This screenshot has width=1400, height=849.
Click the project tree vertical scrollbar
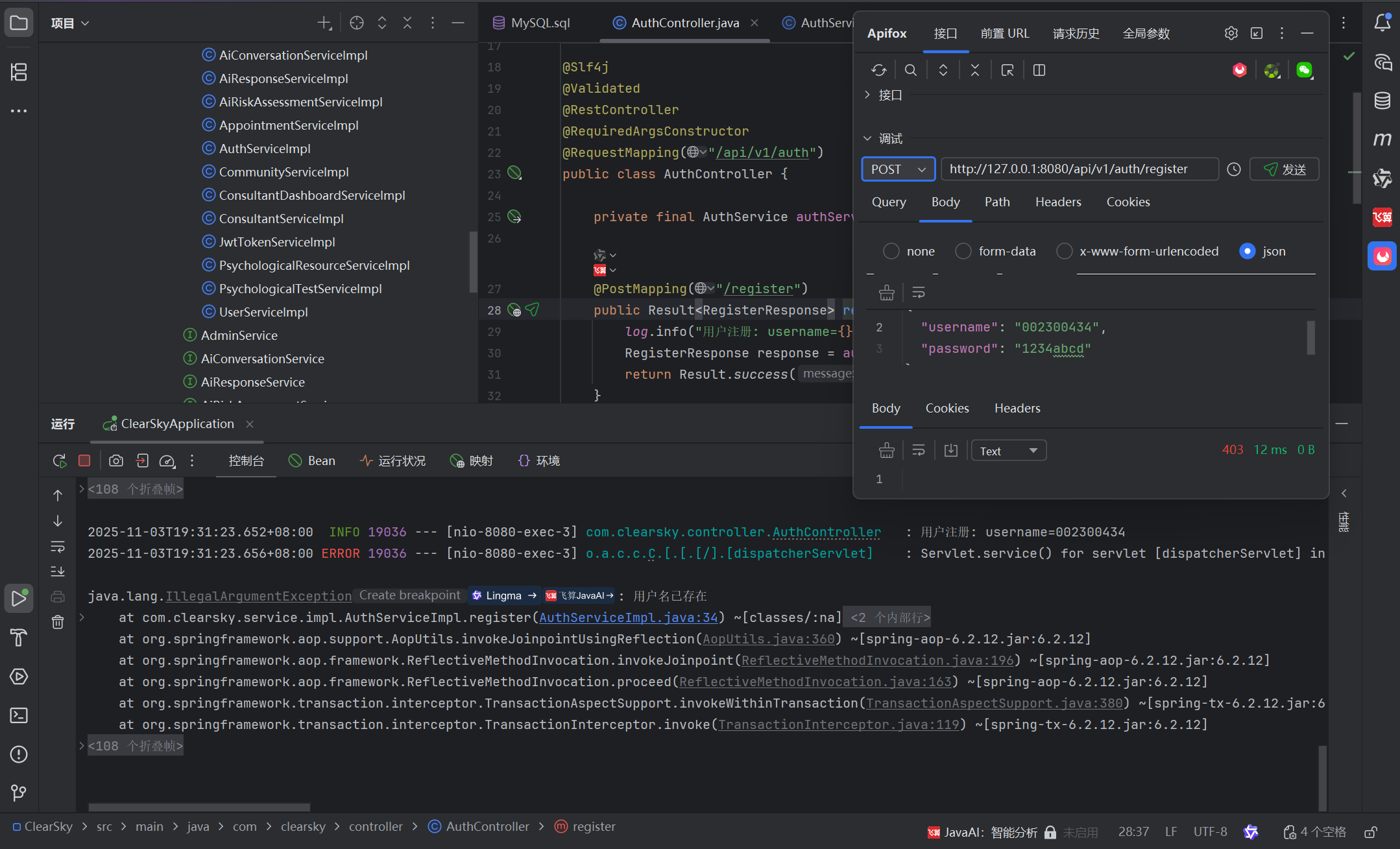[x=473, y=262]
